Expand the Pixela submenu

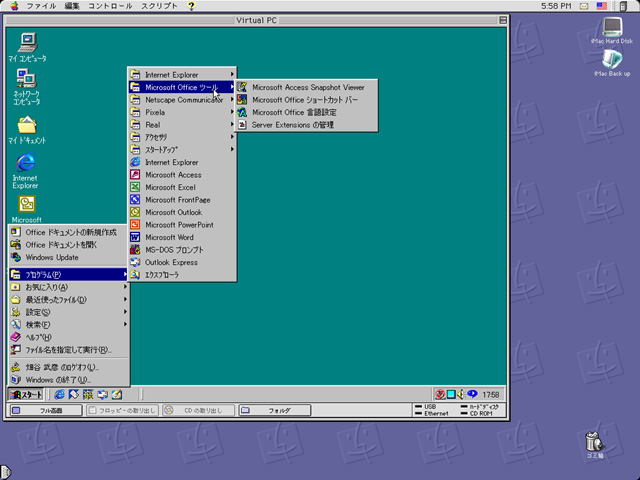click(x=182, y=112)
